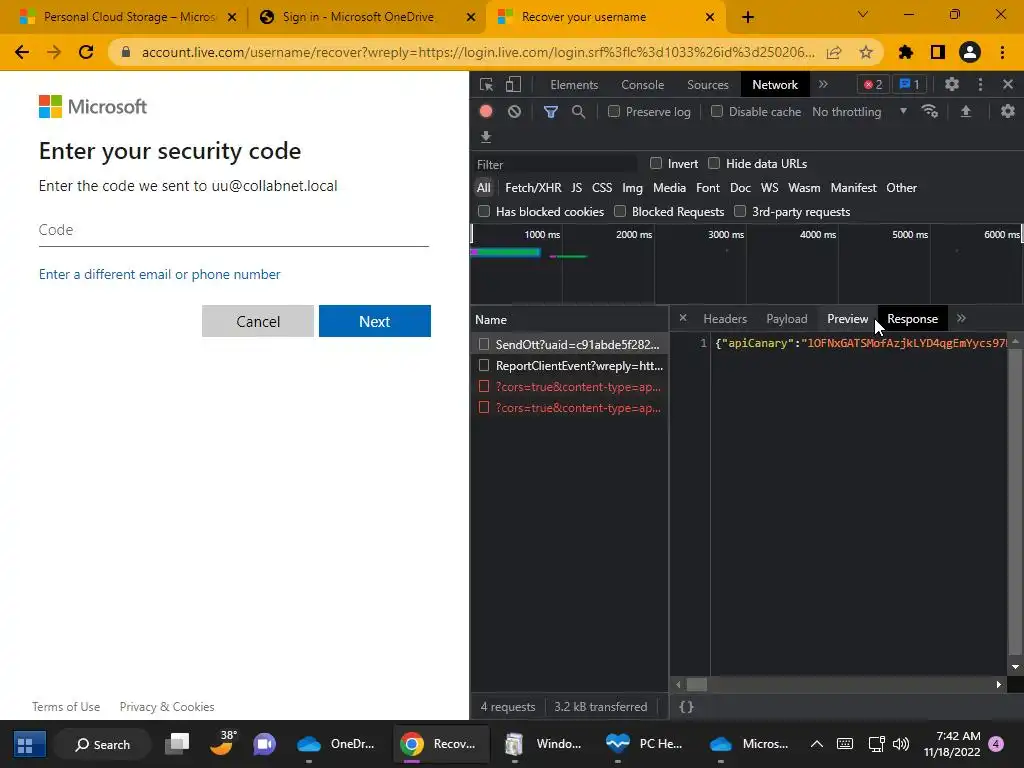Open Chrome tab search chevron
The image size is (1024, 768).
click(863, 14)
